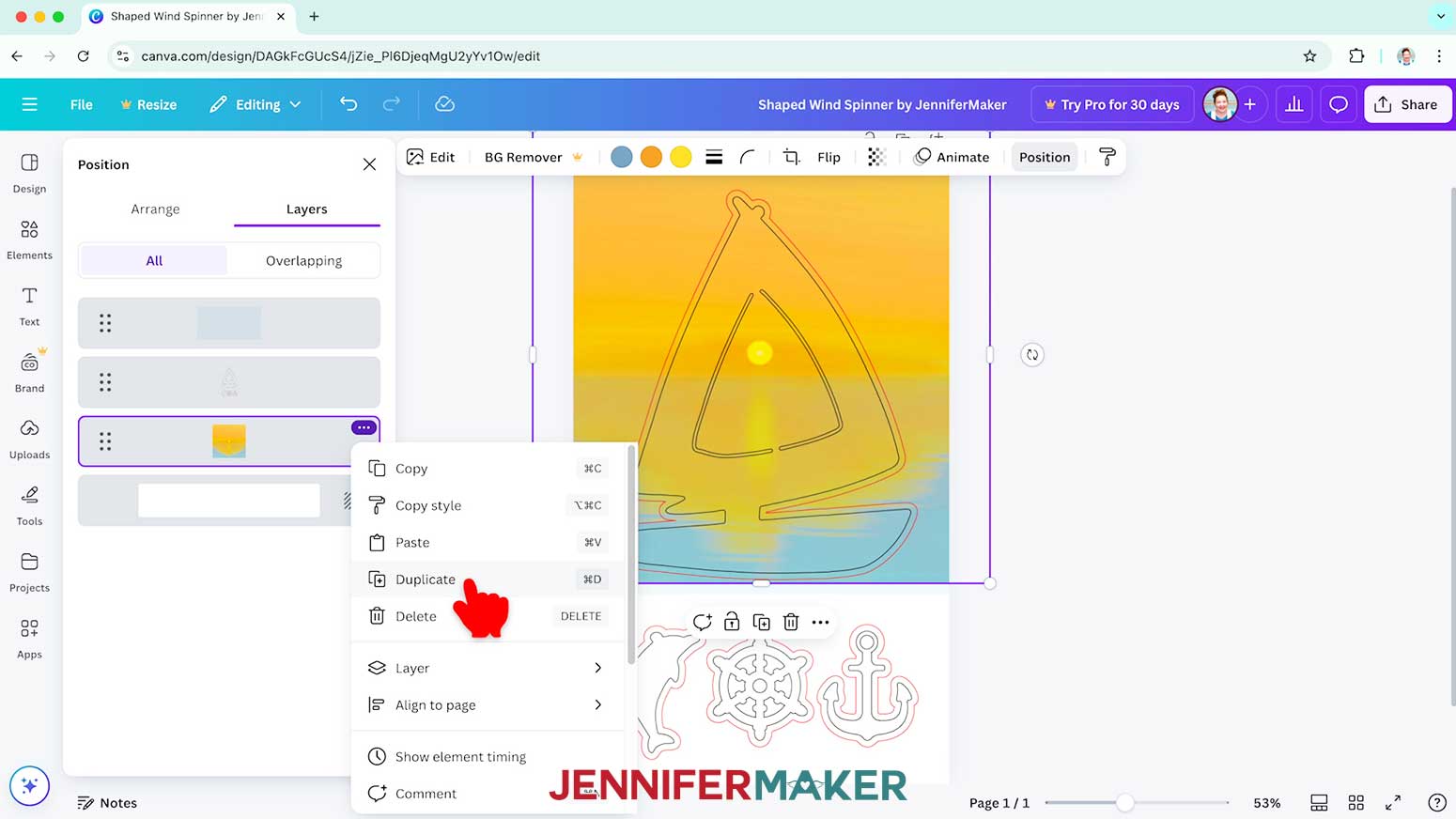The width and height of the screenshot is (1456, 819).
Task: Select the Crop tool in toolbar
Action: pos(792,157)
